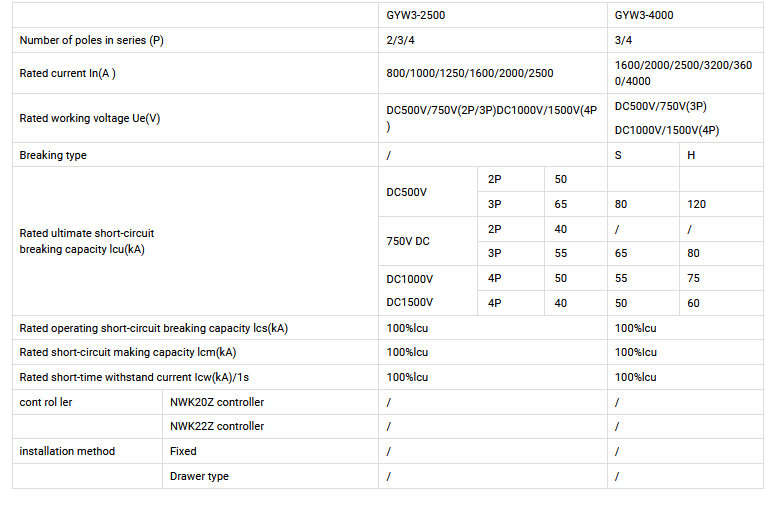This screenshot has width=775, height=510.
Task: Click the '120' breaking capacity value
Action: (x=696, y=204)
